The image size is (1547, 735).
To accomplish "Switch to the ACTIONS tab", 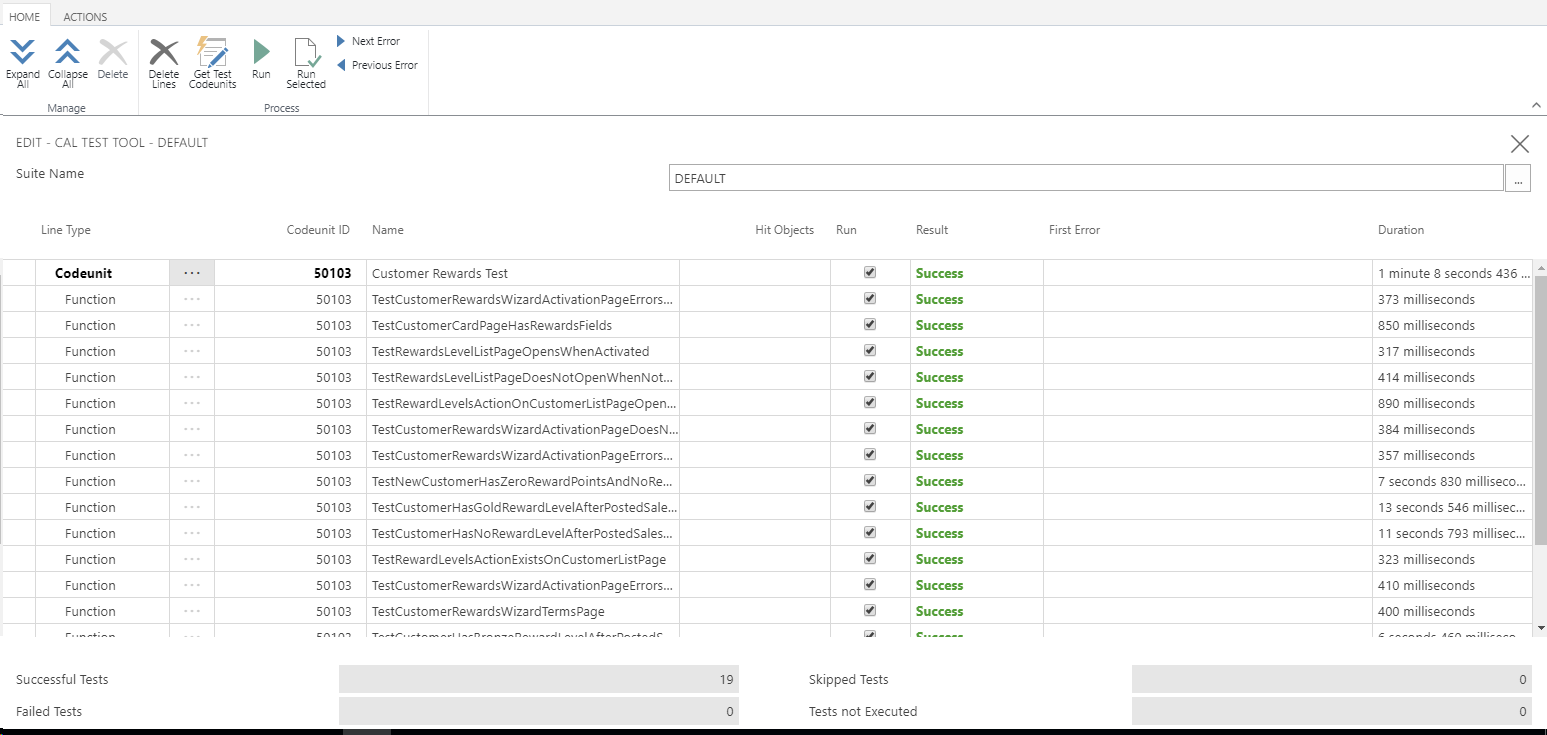I will point(85,17).
